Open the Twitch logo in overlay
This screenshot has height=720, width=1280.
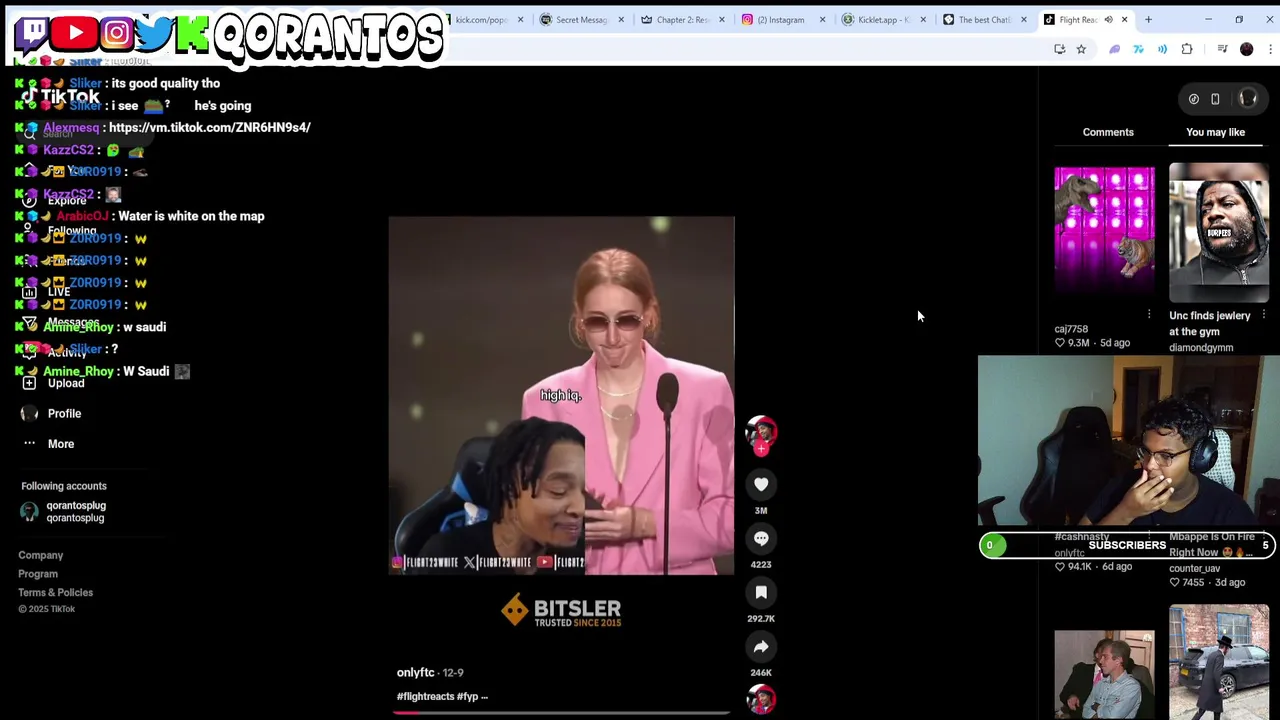[x=32, y=33]
